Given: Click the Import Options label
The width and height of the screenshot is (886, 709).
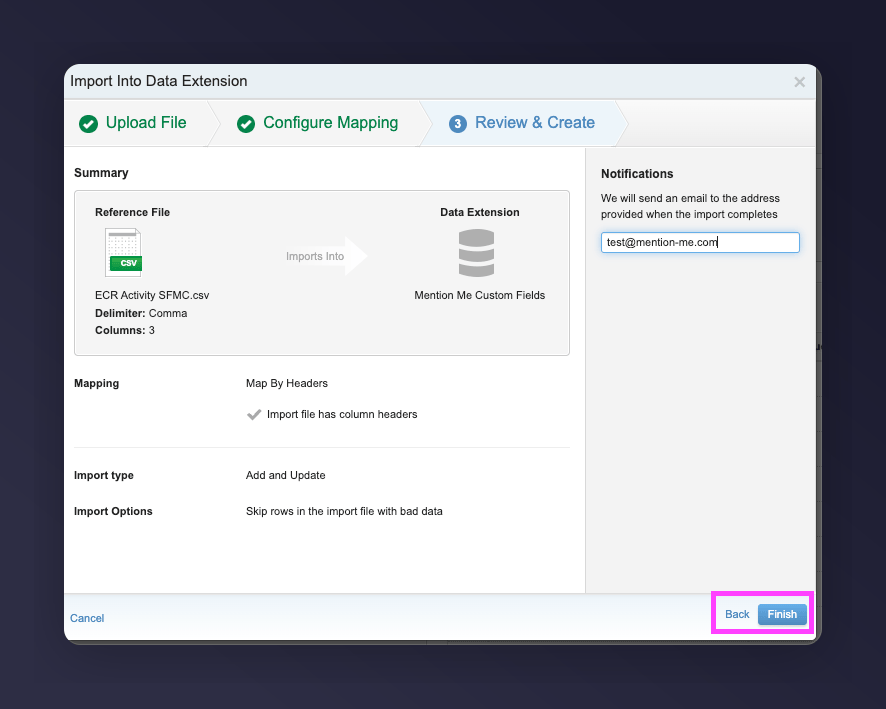Looking at the screenshot, I should pyautogui.click(x=113, y=511).
